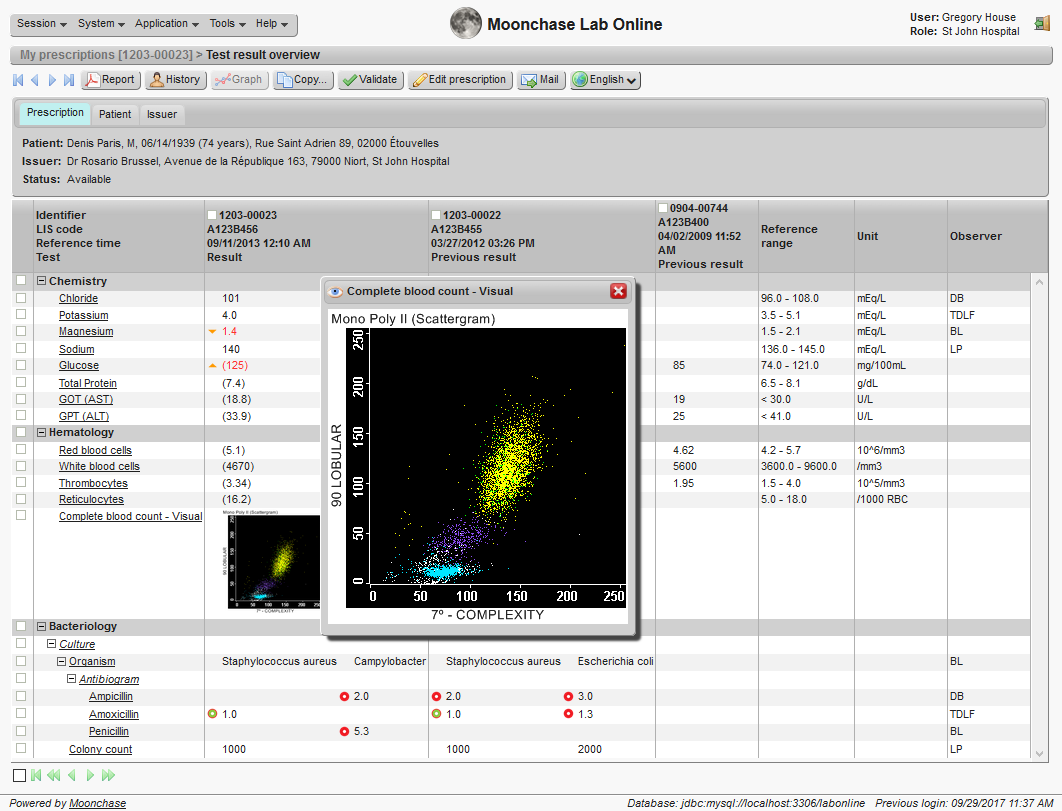Send results by Mail

coord(541,80)
